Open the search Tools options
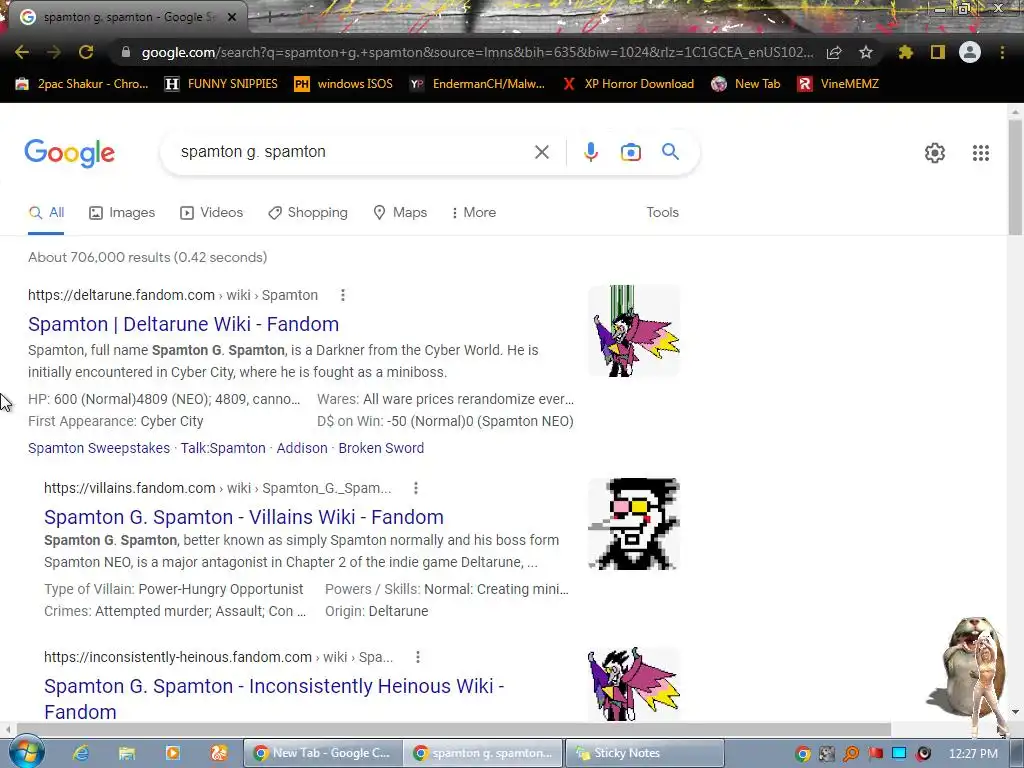Image resolution: width=1024 pixels, height=768 pixels. point(662,212)
